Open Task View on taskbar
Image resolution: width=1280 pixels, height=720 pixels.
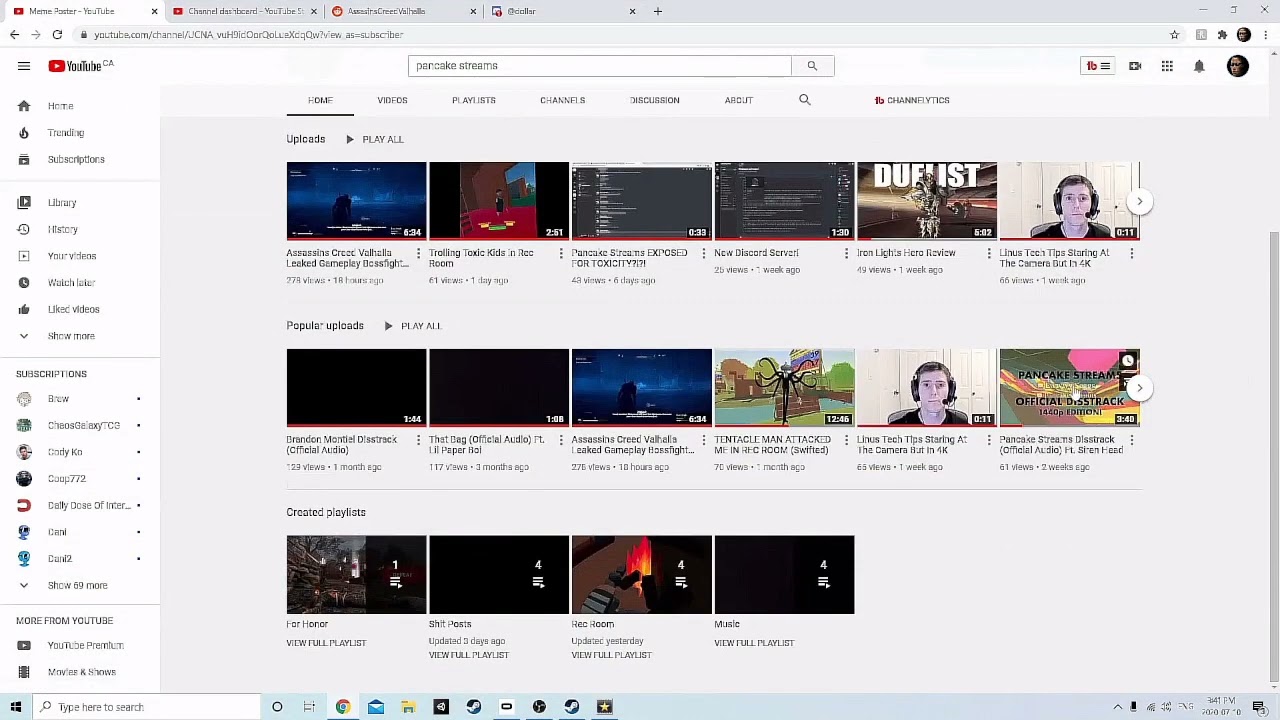click(x=309, y=707)
